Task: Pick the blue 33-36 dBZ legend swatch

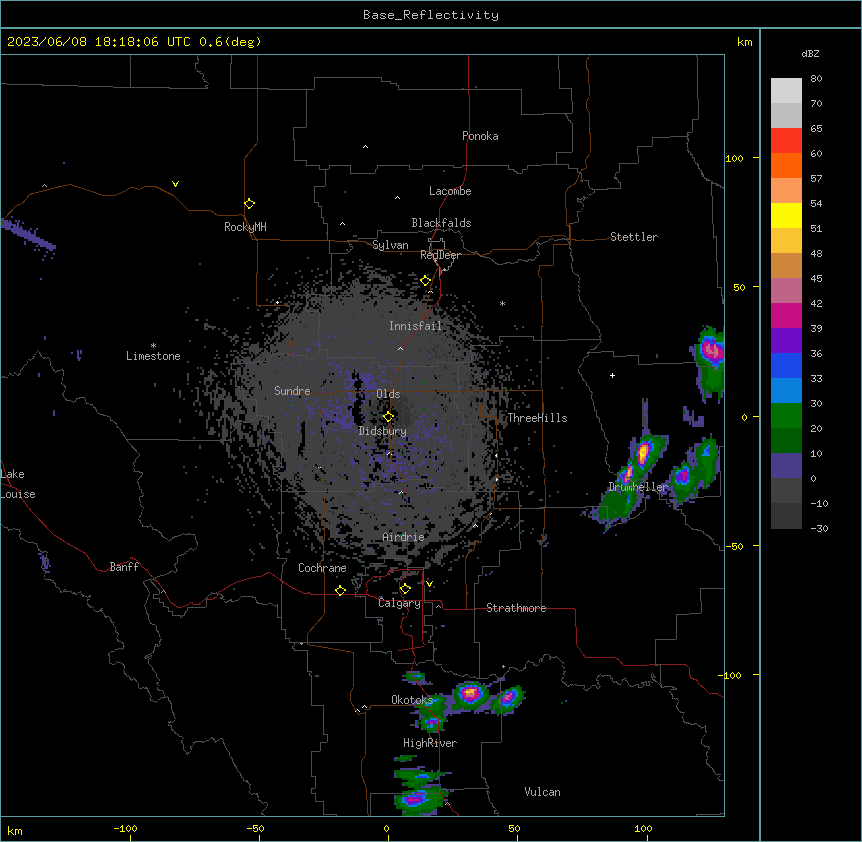Action: tap(786, 365)
